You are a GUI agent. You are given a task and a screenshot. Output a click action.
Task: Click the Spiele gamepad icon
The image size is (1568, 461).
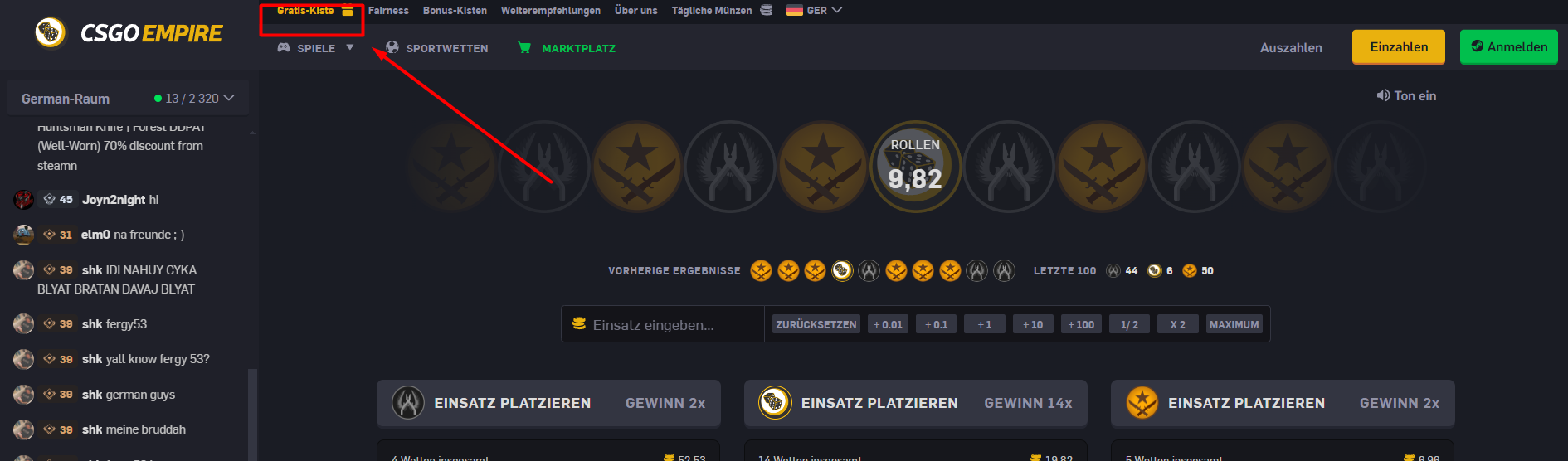point(284,48)
